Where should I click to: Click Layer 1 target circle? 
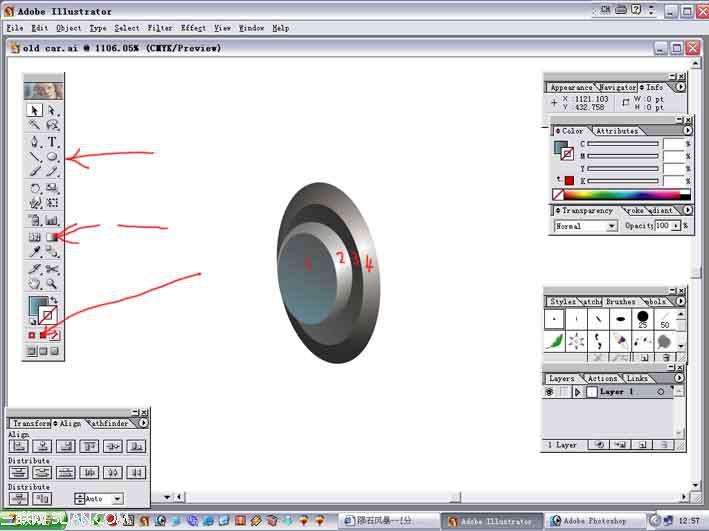(x=661, y=392)
